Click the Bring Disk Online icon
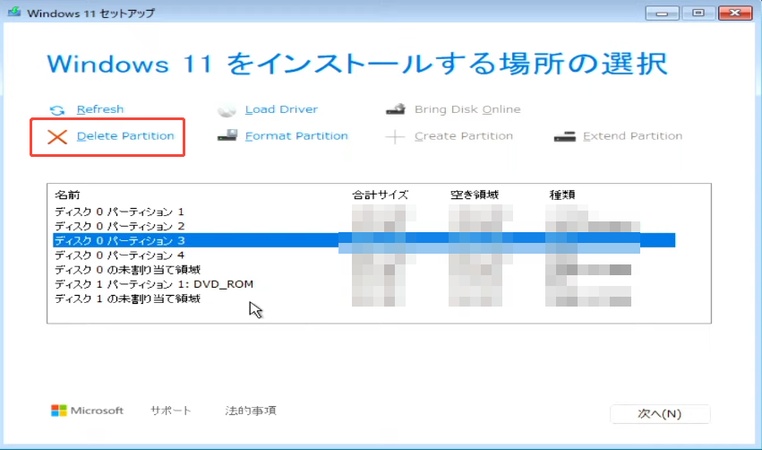Viewport: 762px width, 450px height. pos(396,110)
